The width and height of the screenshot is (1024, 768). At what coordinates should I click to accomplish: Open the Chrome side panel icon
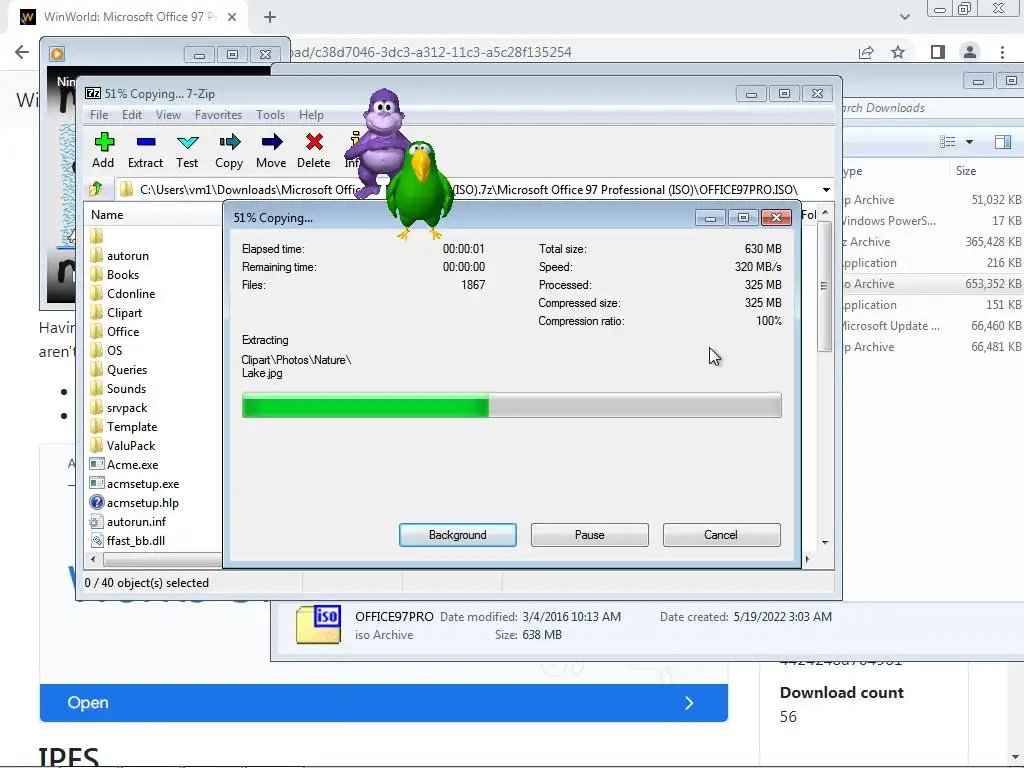(x=938, y=52)
